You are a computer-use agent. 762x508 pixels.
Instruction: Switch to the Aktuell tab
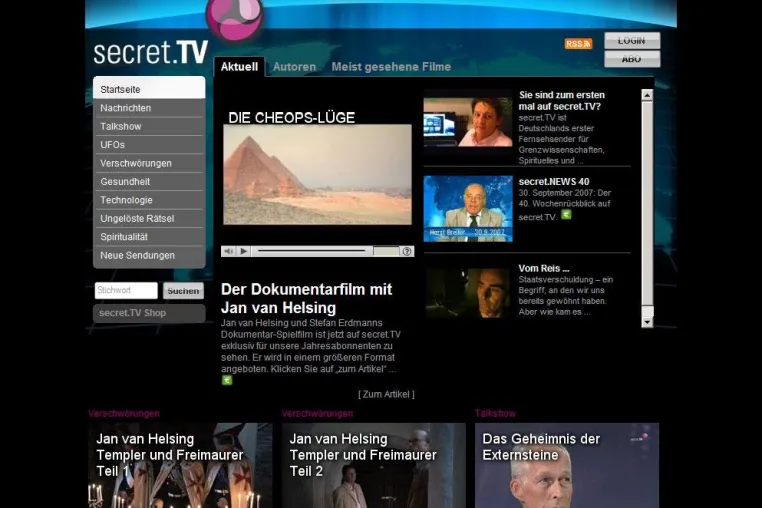pyautogui.click(x=239, y=67)
